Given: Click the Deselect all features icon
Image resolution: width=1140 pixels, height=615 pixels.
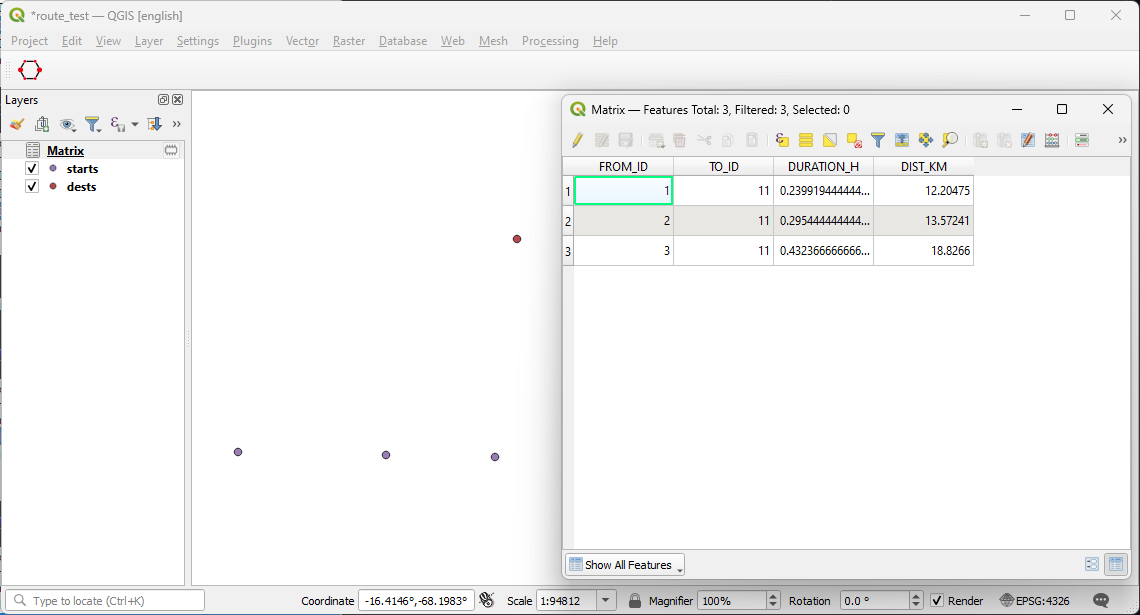Looking at the screenshot, I should [x=854, y=140].
